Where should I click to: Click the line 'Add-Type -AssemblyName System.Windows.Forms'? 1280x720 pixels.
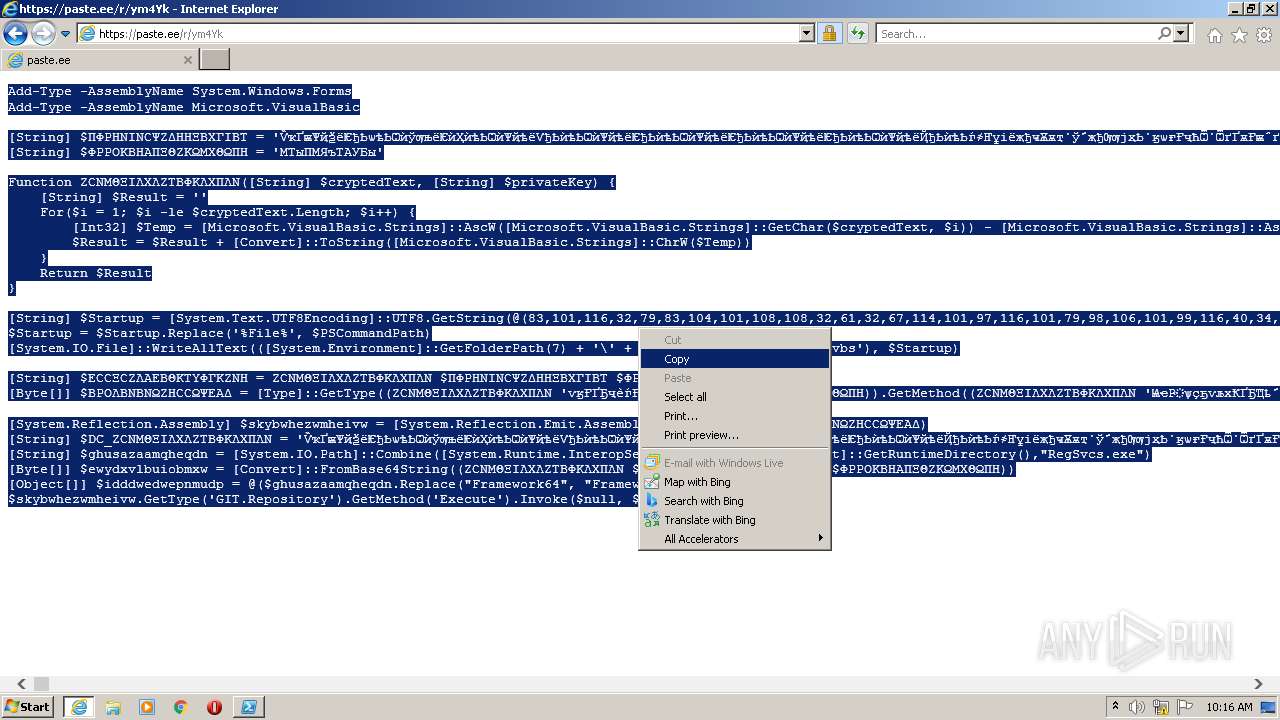(x=180, y=91)
